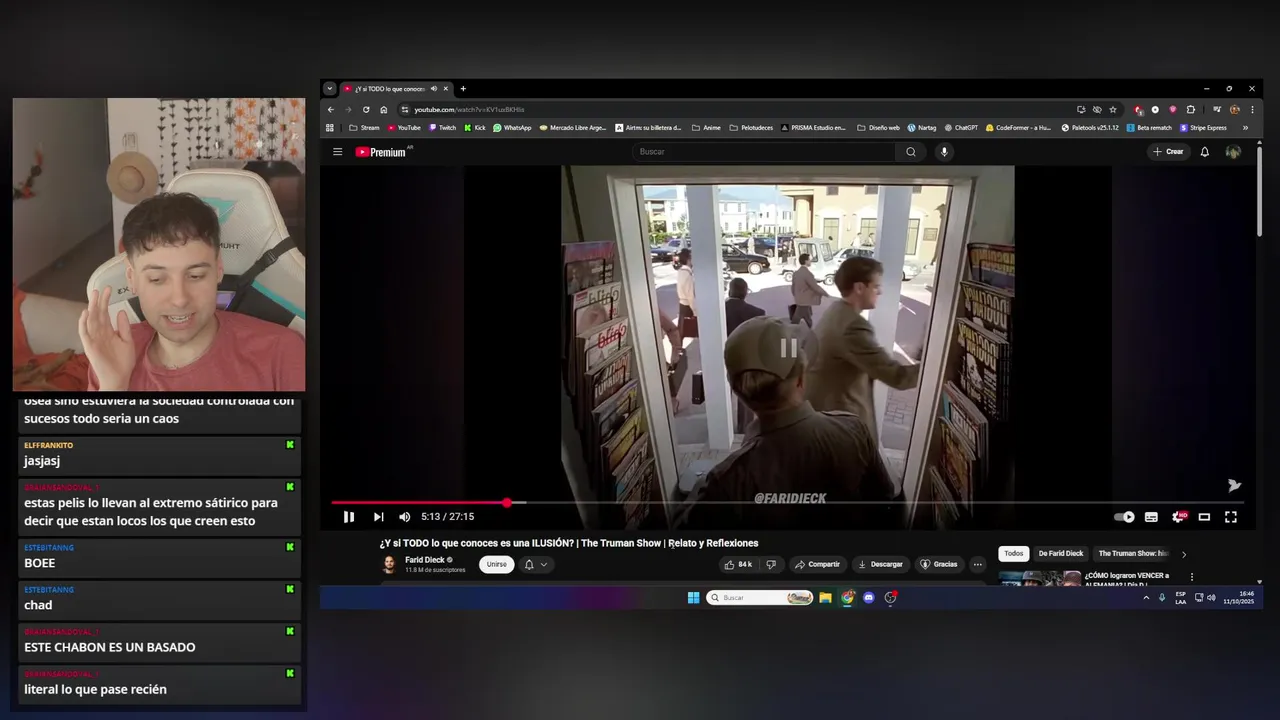Viewport: 1280px width, 720px height.
Task: Show next filter chips arrow
Action: pos(1184,554)
